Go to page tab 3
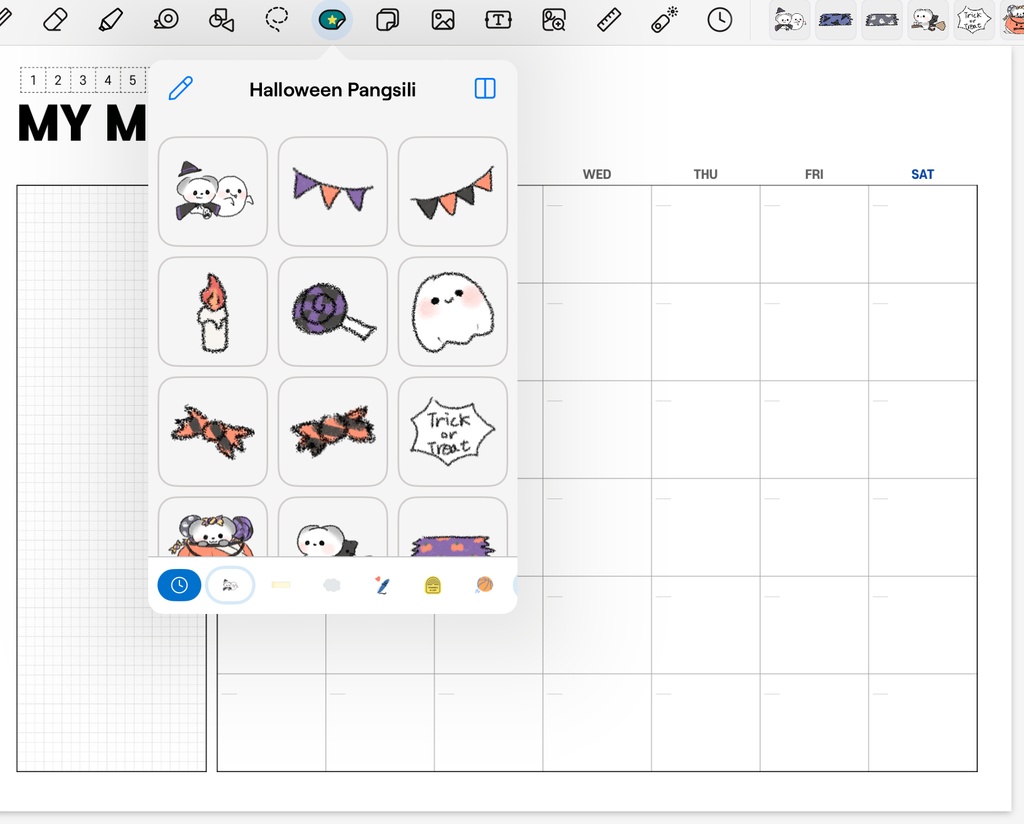Viewport: 1024px width, 824px height. pyautogui.click(x=83, y=80)
